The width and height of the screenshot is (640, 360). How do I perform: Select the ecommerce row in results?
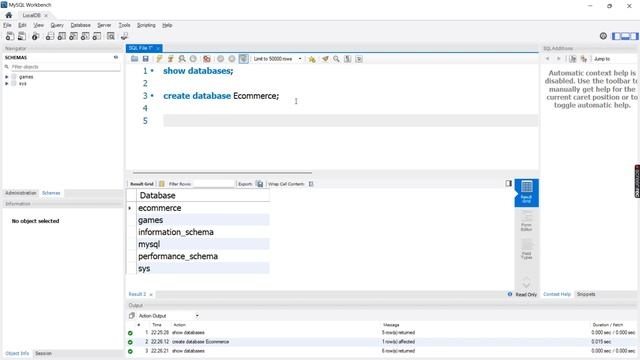point(203,208)
